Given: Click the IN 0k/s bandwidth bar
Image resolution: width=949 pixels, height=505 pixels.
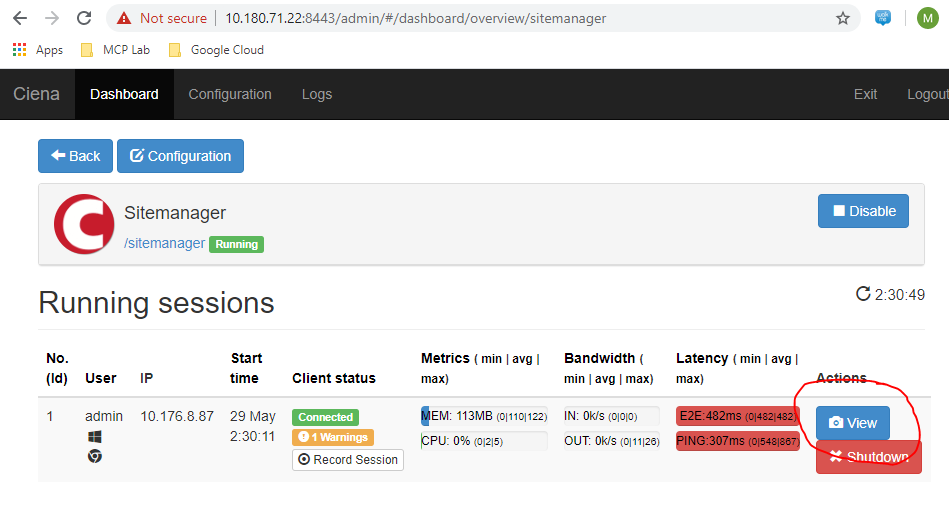Looking at the screenshot, I should pos(612,416).
